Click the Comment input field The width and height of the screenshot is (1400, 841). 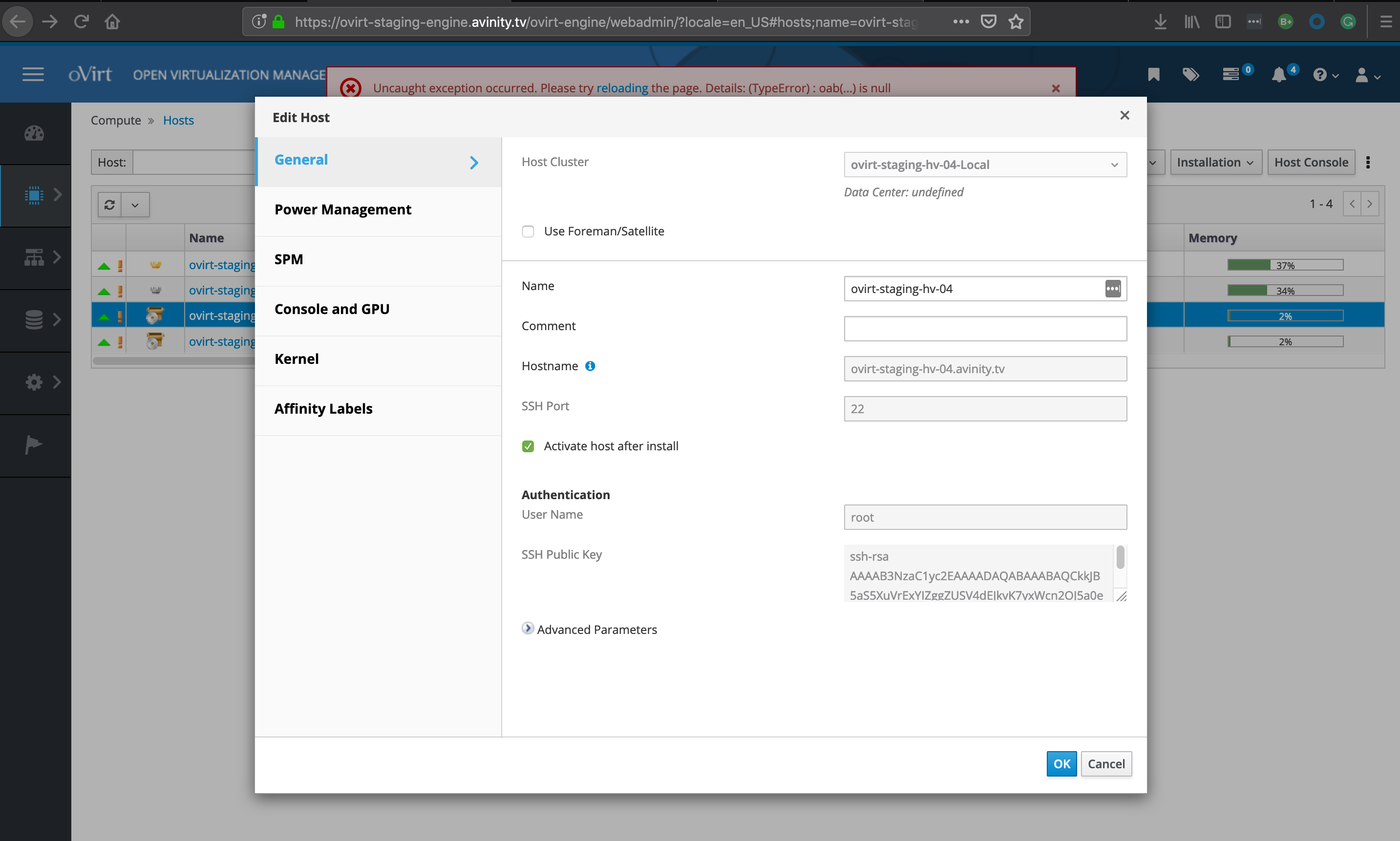coord(984,329)
